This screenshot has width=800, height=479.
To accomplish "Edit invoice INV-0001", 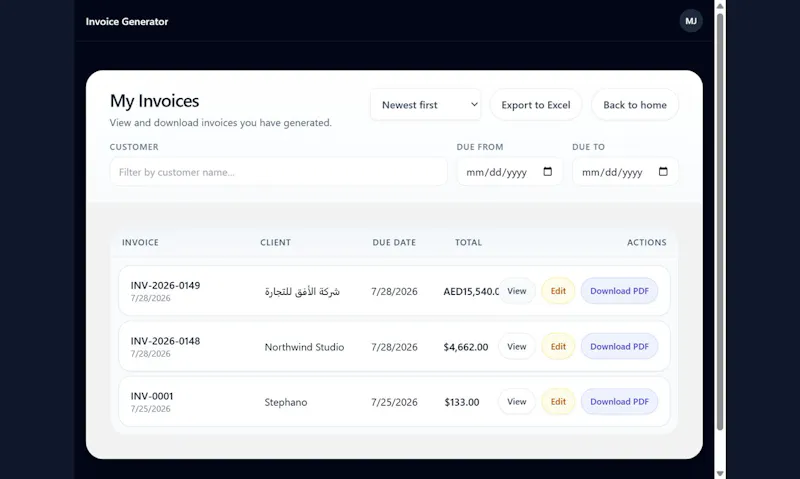I will point(558,401).
